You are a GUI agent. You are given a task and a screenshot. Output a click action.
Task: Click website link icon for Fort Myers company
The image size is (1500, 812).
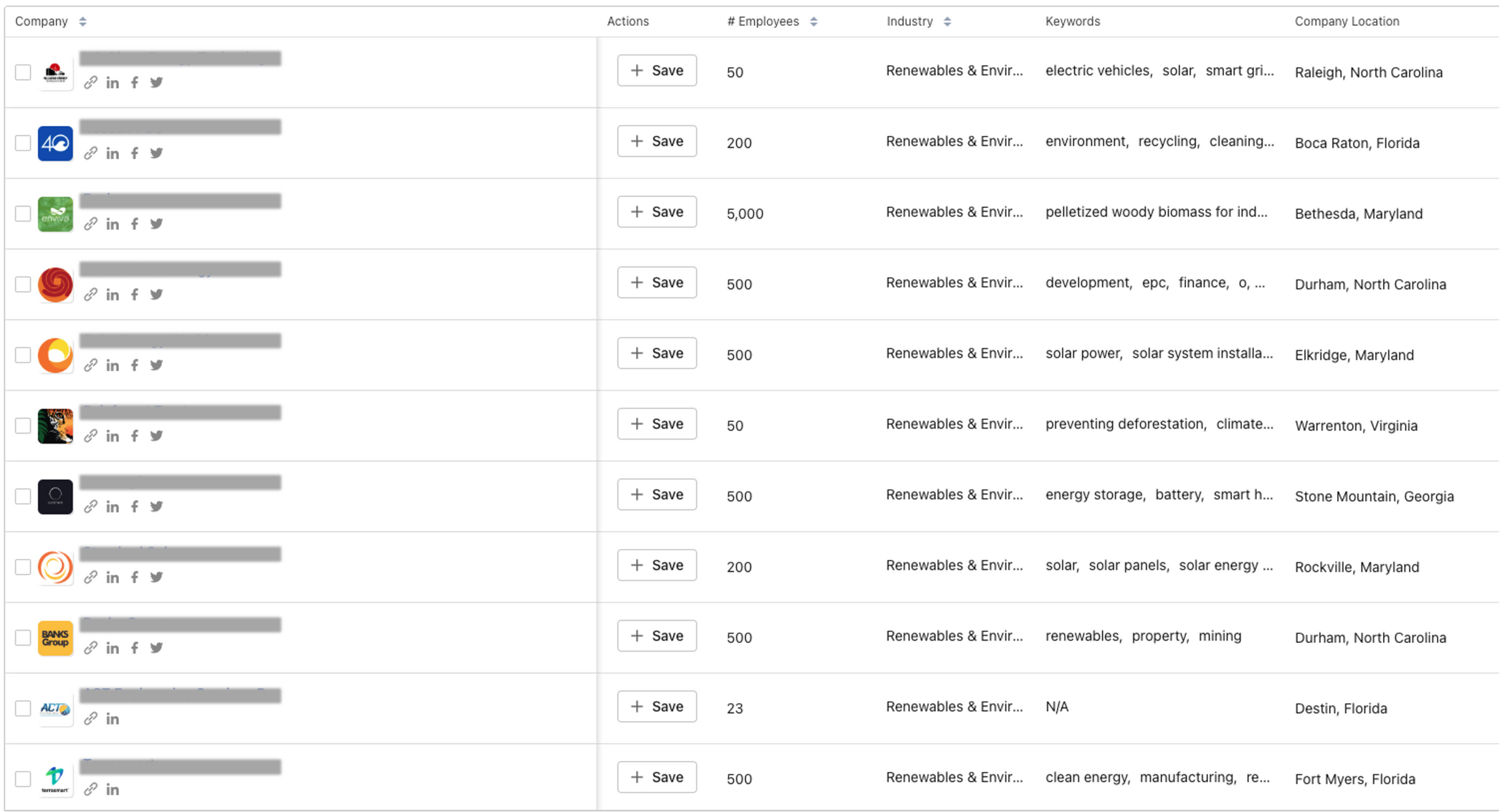[x=90, y=790]
